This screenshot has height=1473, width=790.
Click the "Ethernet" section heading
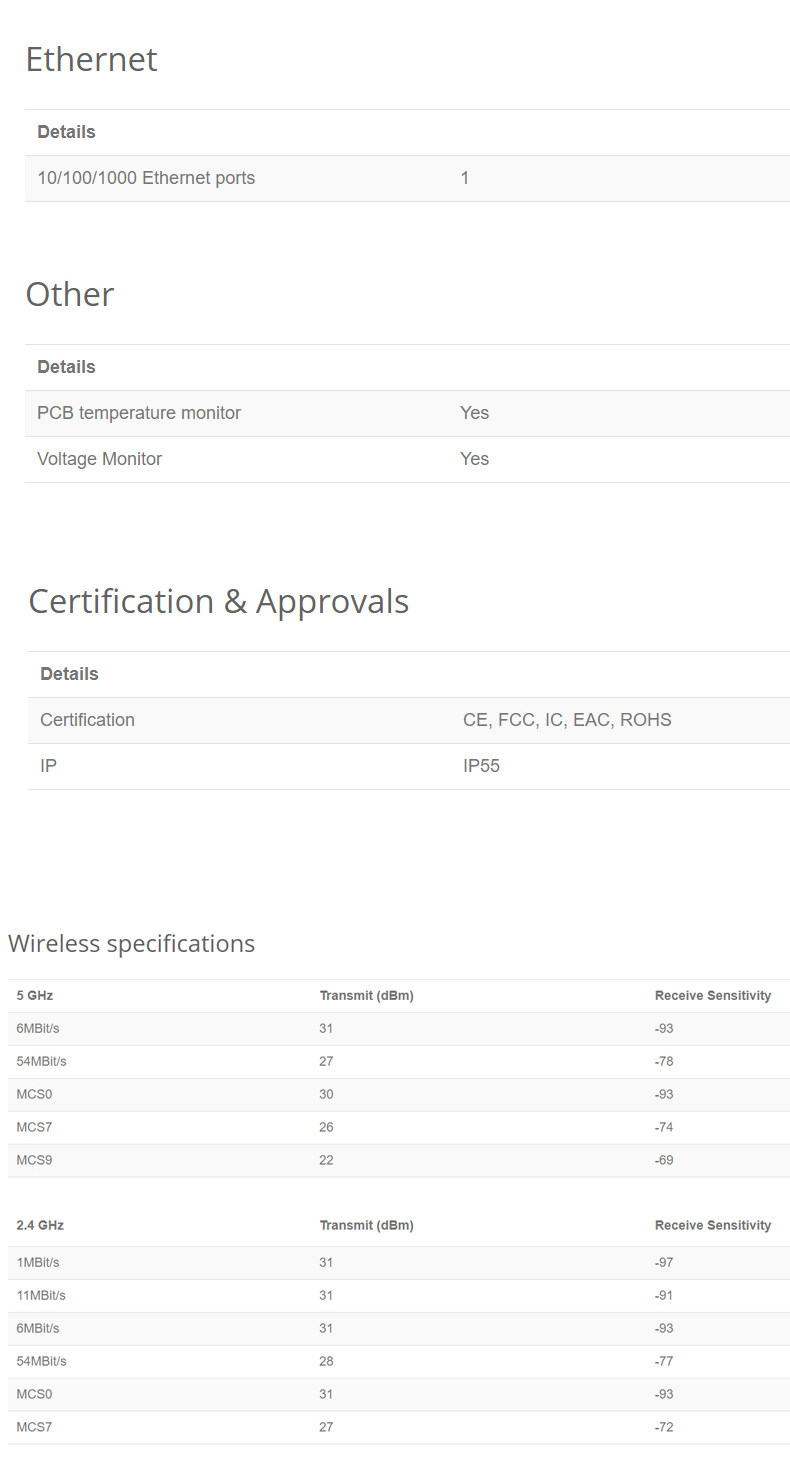(91, 60)
